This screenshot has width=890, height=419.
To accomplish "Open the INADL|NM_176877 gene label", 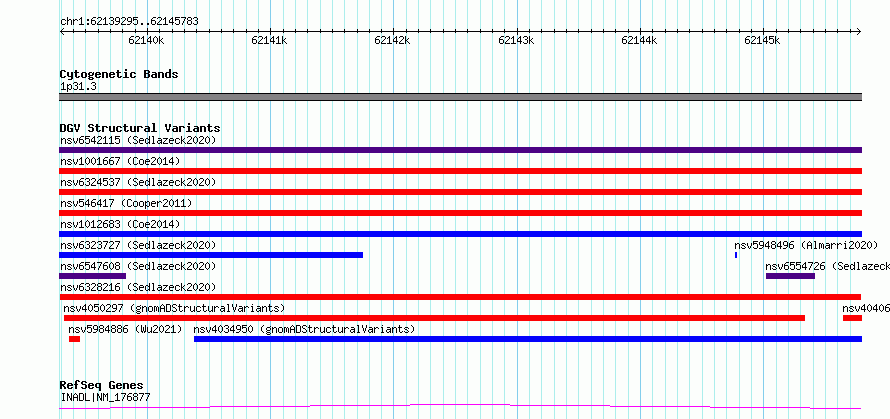I will tap(105, 397).
